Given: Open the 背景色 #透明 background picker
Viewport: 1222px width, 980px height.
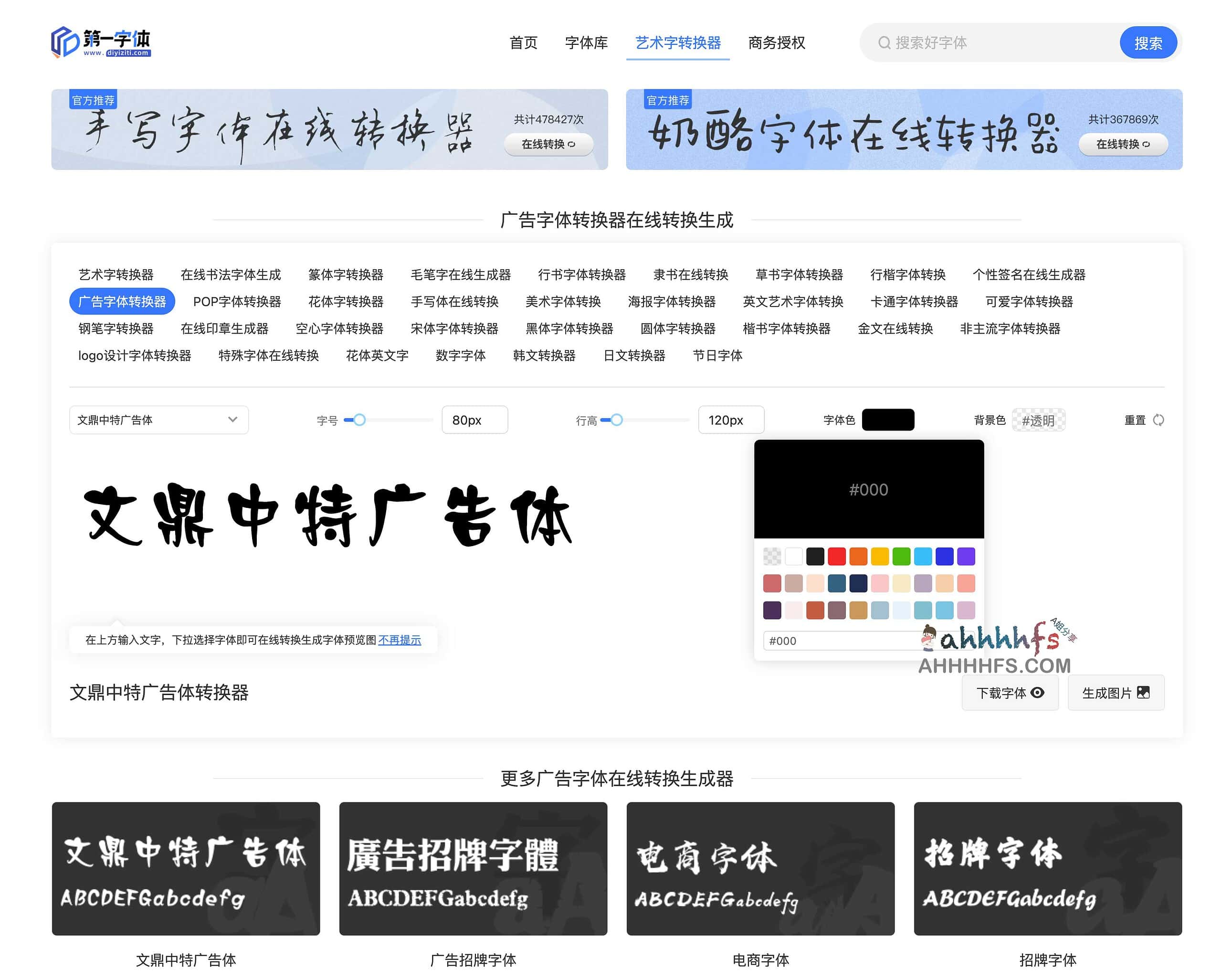Looking at the screenshot, I should click(x=1038, y=420).
